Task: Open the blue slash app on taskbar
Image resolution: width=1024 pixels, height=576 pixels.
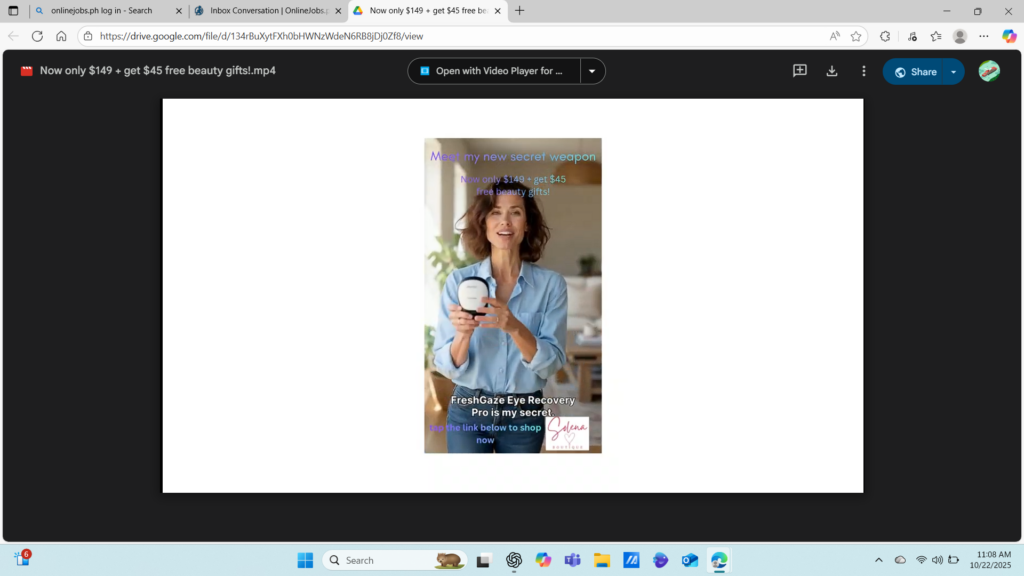Action: pyautogui.click(x=632, y=560)
